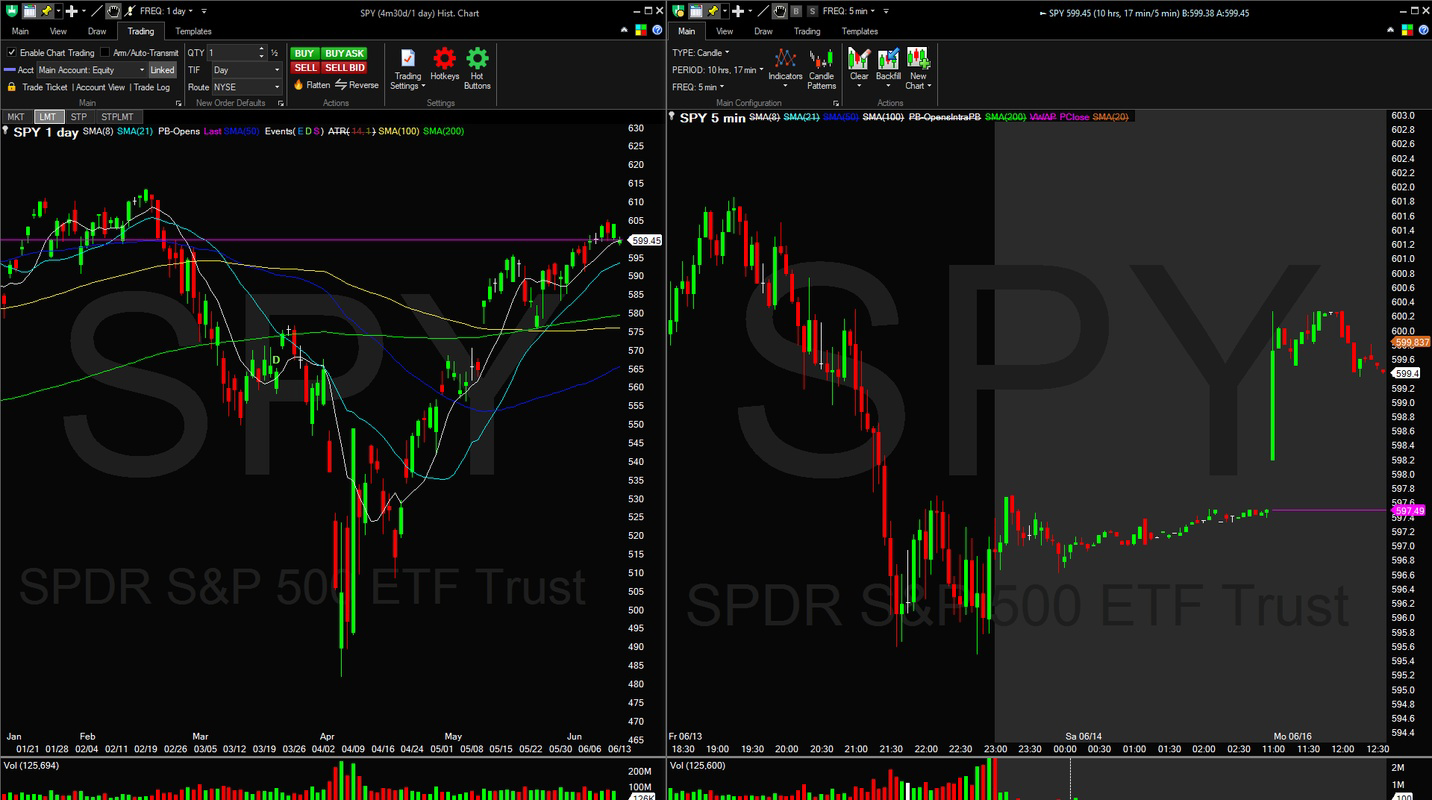
Task: Open the TIF Day dropdown
Action: [247, 70]
